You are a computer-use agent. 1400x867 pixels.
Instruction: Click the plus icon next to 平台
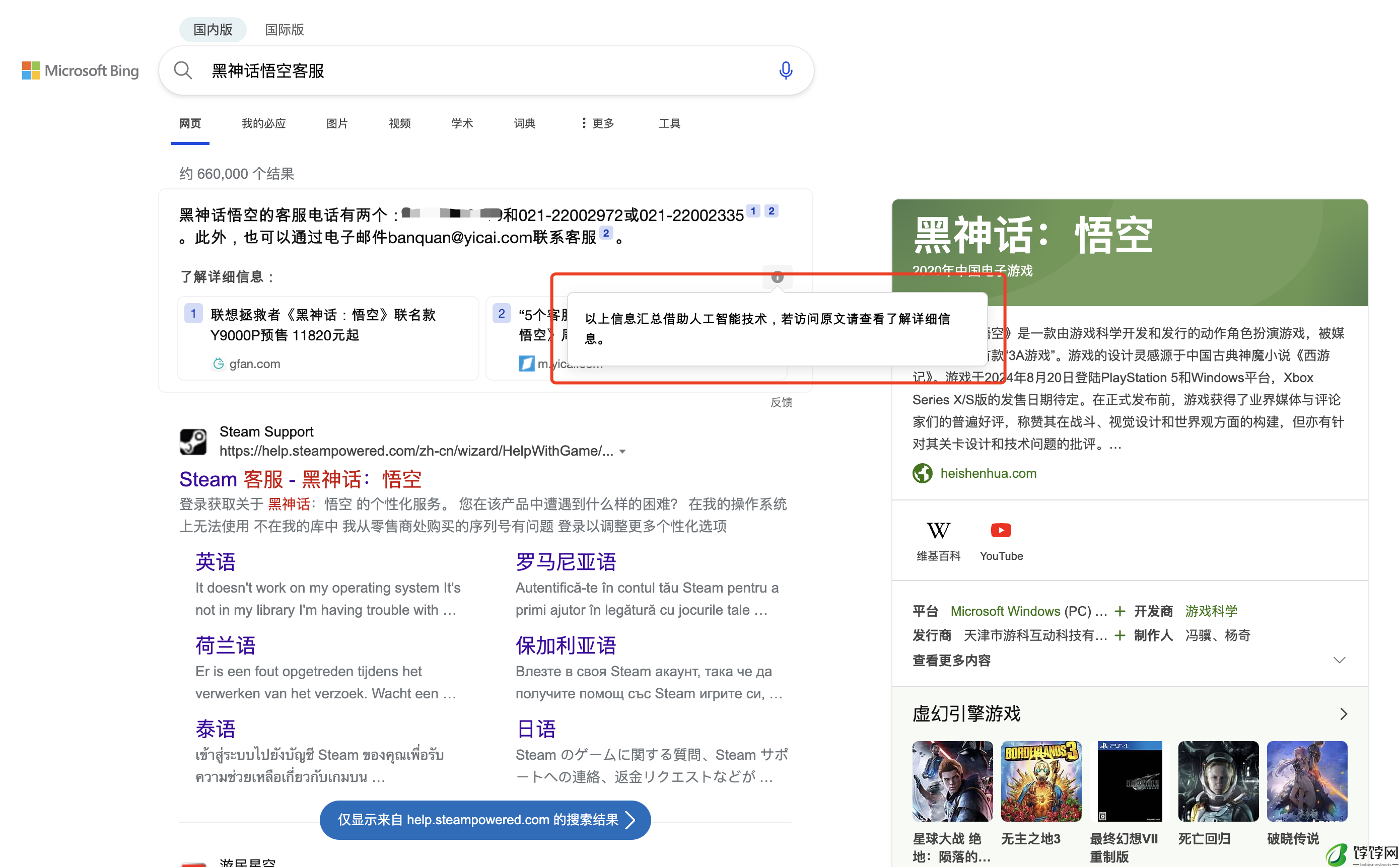tap(1119, 611)
